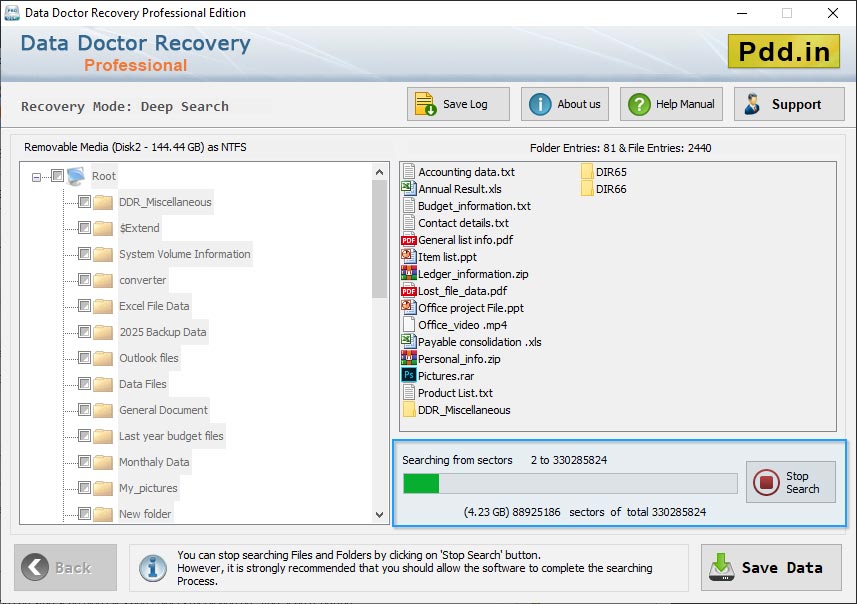
Task: Click the PDF icon of General list info.pdf
Action: pos(409,240)
